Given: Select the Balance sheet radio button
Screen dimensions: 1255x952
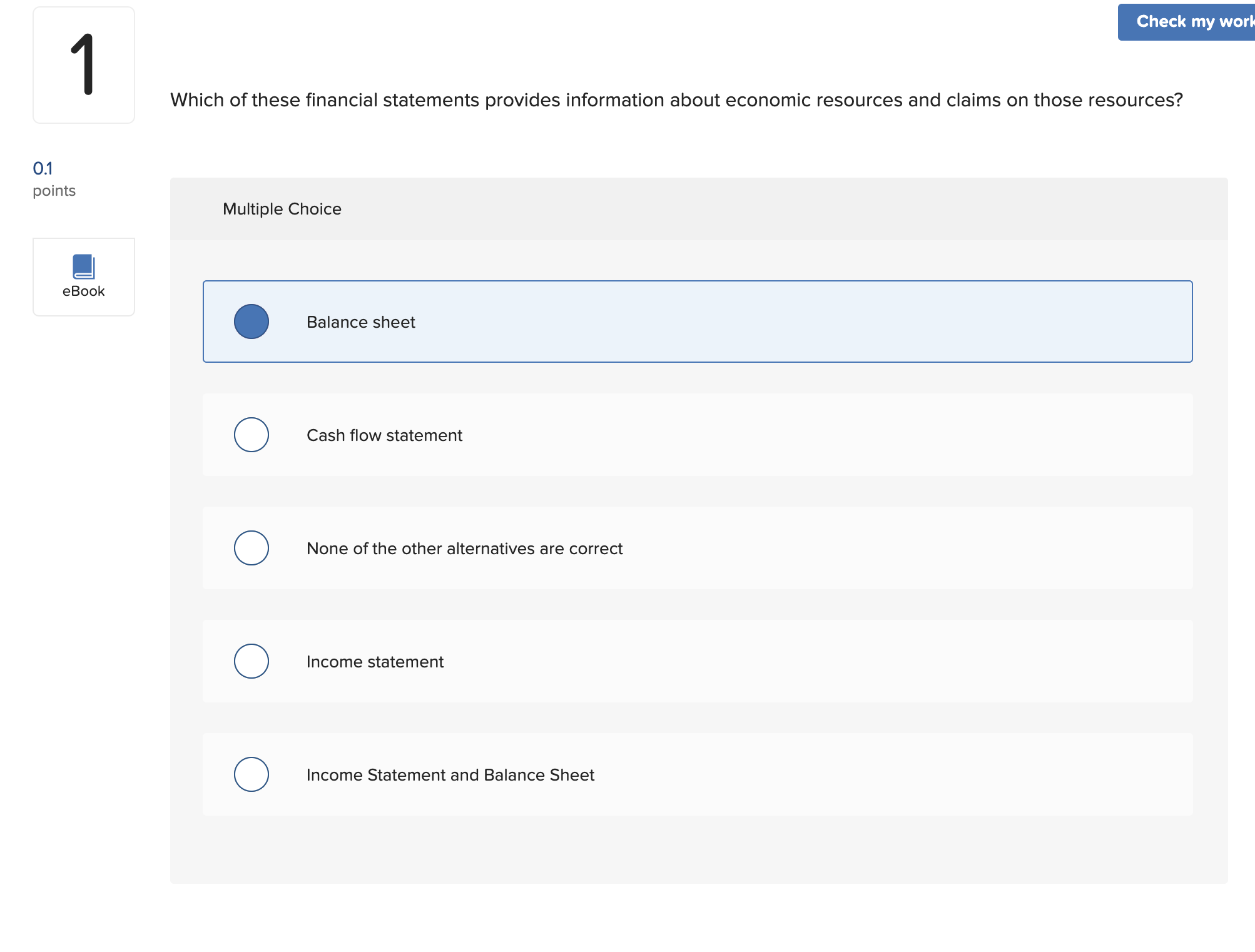Looking at the screenshot, I should click(x=252, y=322).
